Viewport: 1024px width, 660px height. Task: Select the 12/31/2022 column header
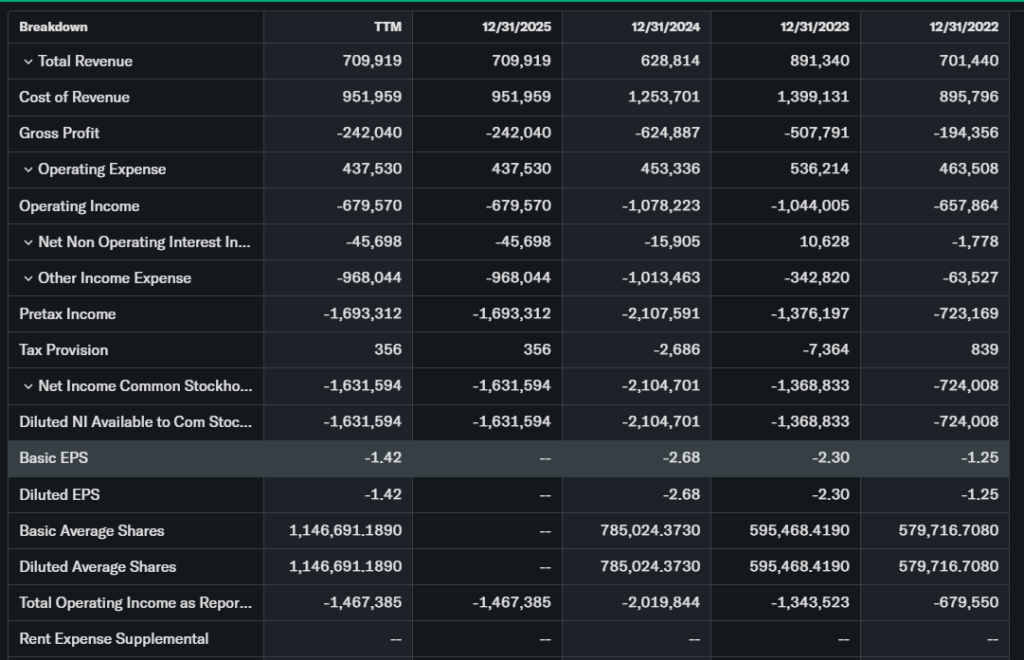click(x=963, y=27)
